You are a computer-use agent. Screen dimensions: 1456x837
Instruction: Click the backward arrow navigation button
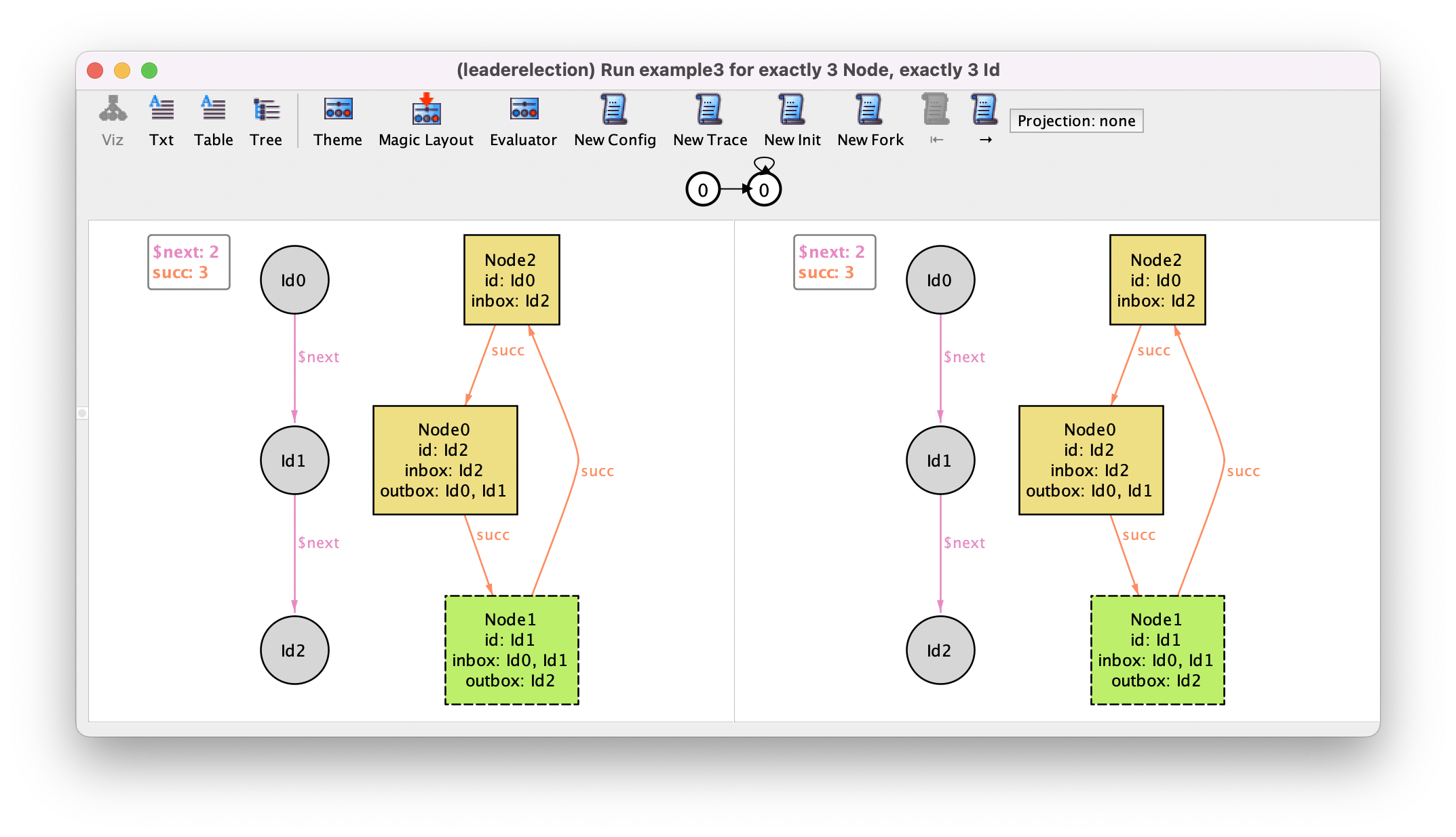click(x=936, y=139)
